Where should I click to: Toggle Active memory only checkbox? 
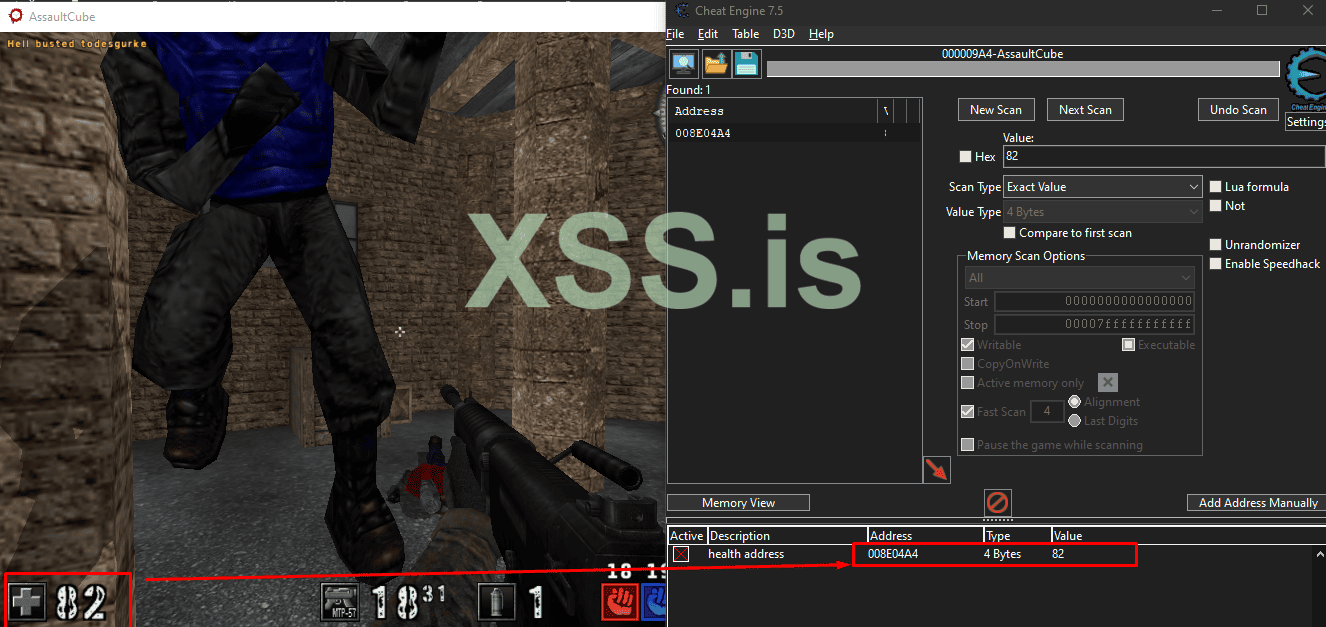967,383
